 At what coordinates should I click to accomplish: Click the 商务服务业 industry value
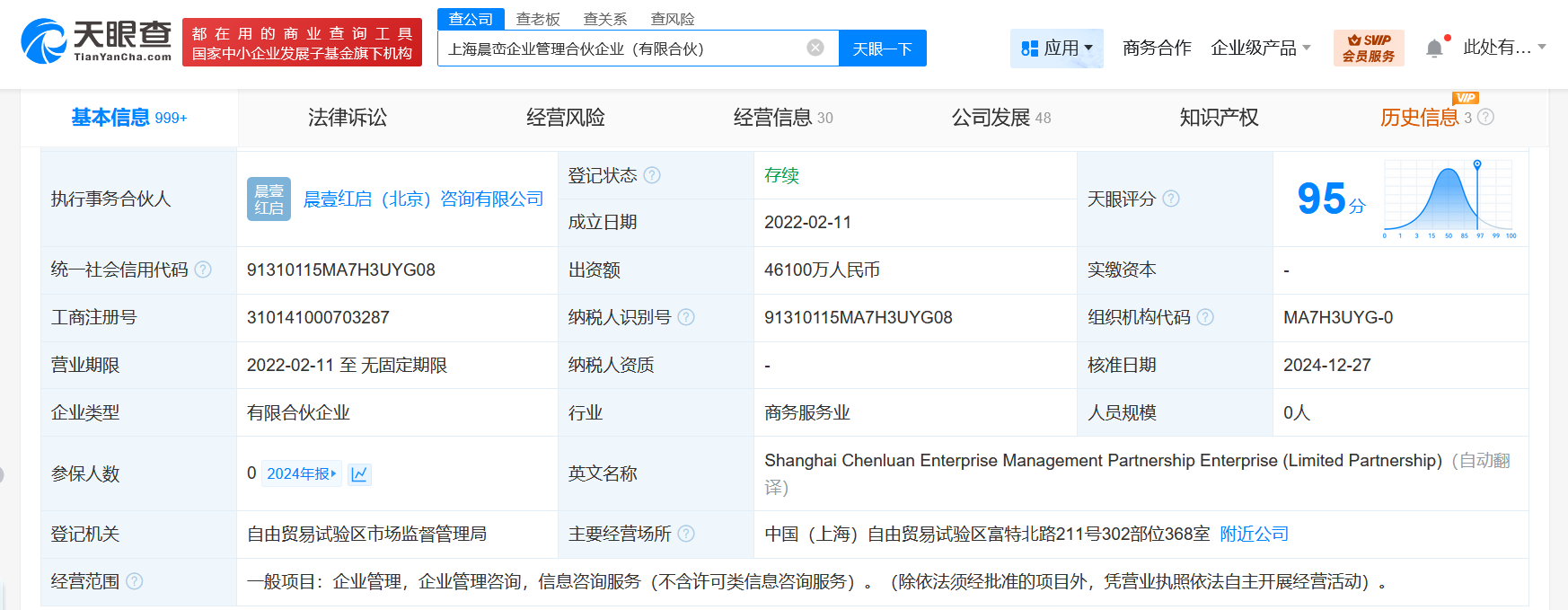(x=807, y=412)
